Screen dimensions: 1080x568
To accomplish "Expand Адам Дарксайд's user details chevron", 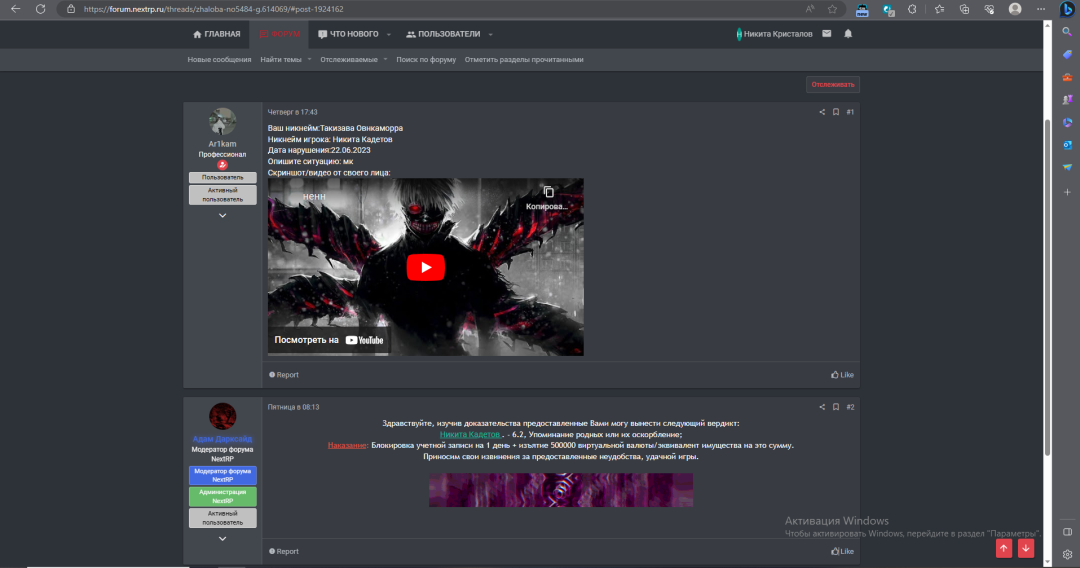I will (222, 538).
